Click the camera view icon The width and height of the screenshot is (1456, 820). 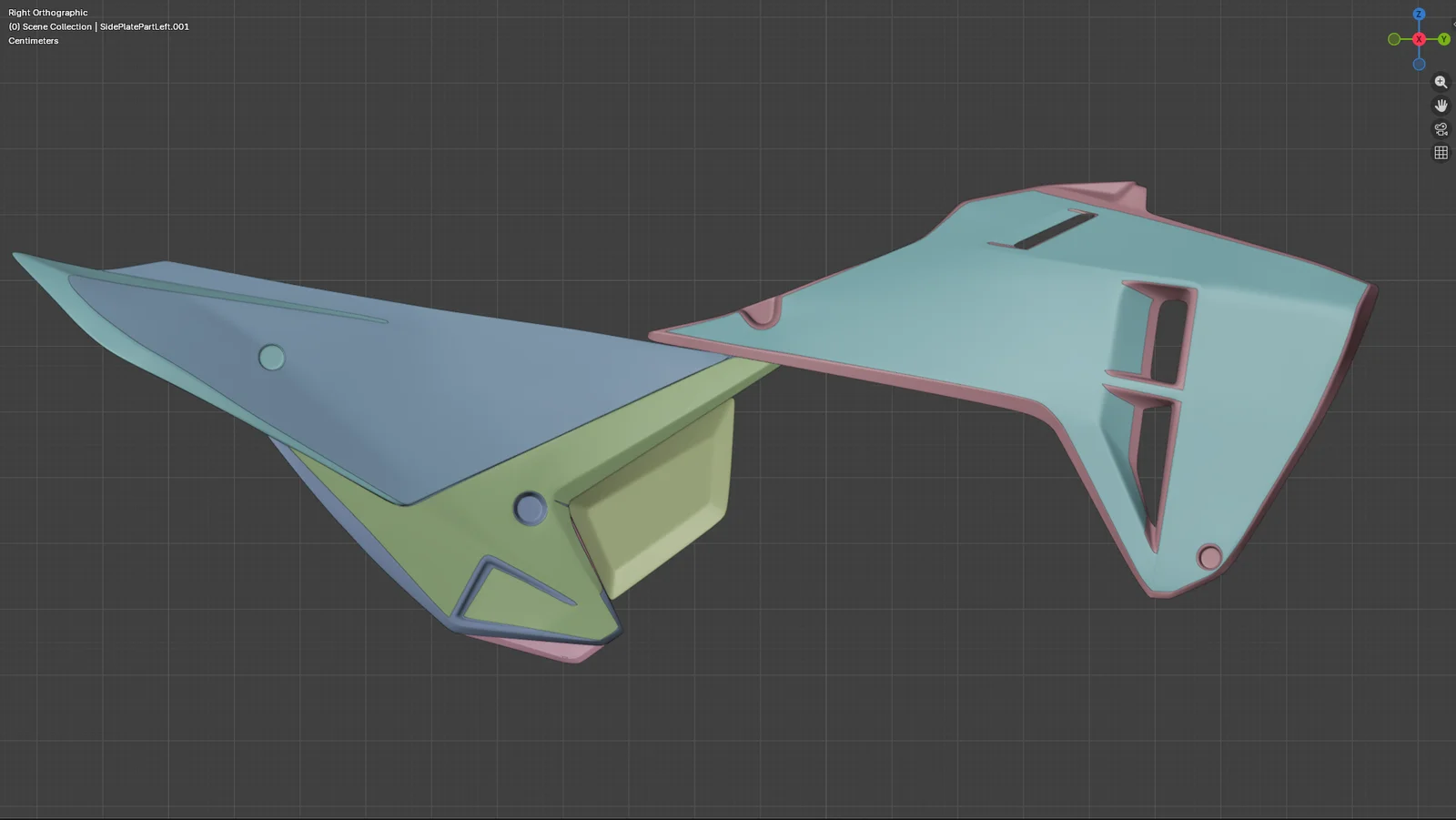point(1441,129)
